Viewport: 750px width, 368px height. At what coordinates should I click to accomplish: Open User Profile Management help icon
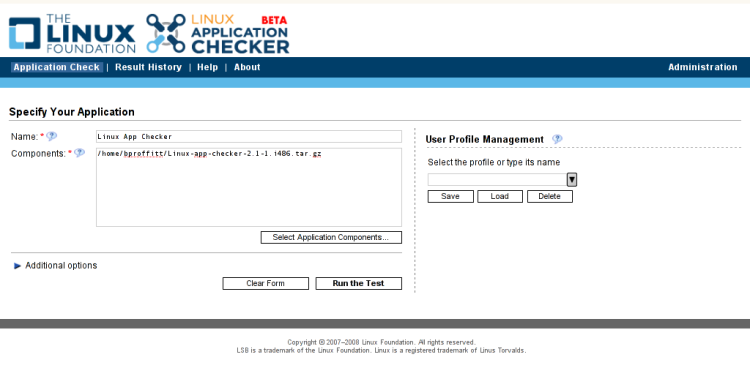click(557, 139)
